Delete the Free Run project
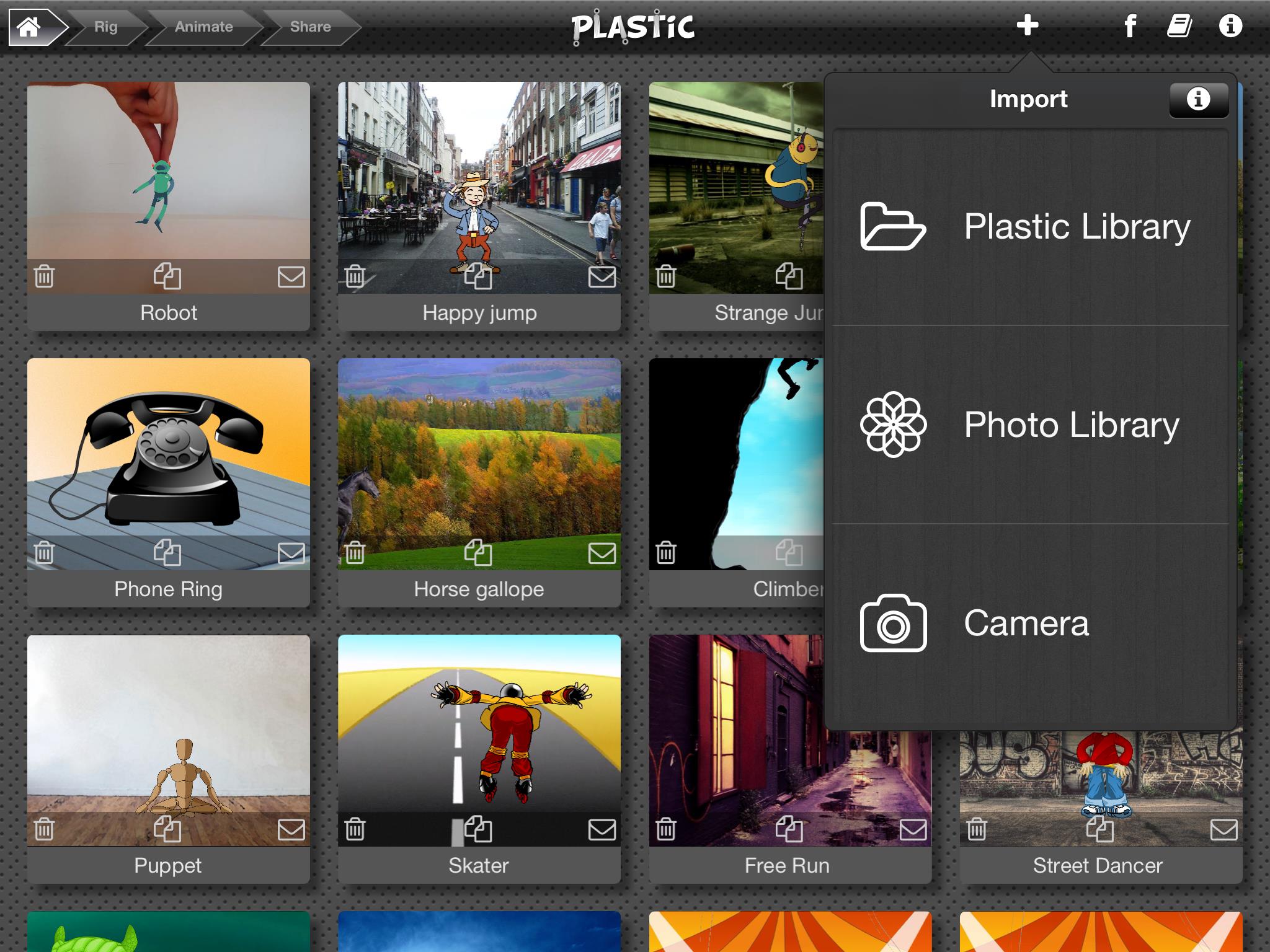1270x952 pixels. (x=666, y=829)
